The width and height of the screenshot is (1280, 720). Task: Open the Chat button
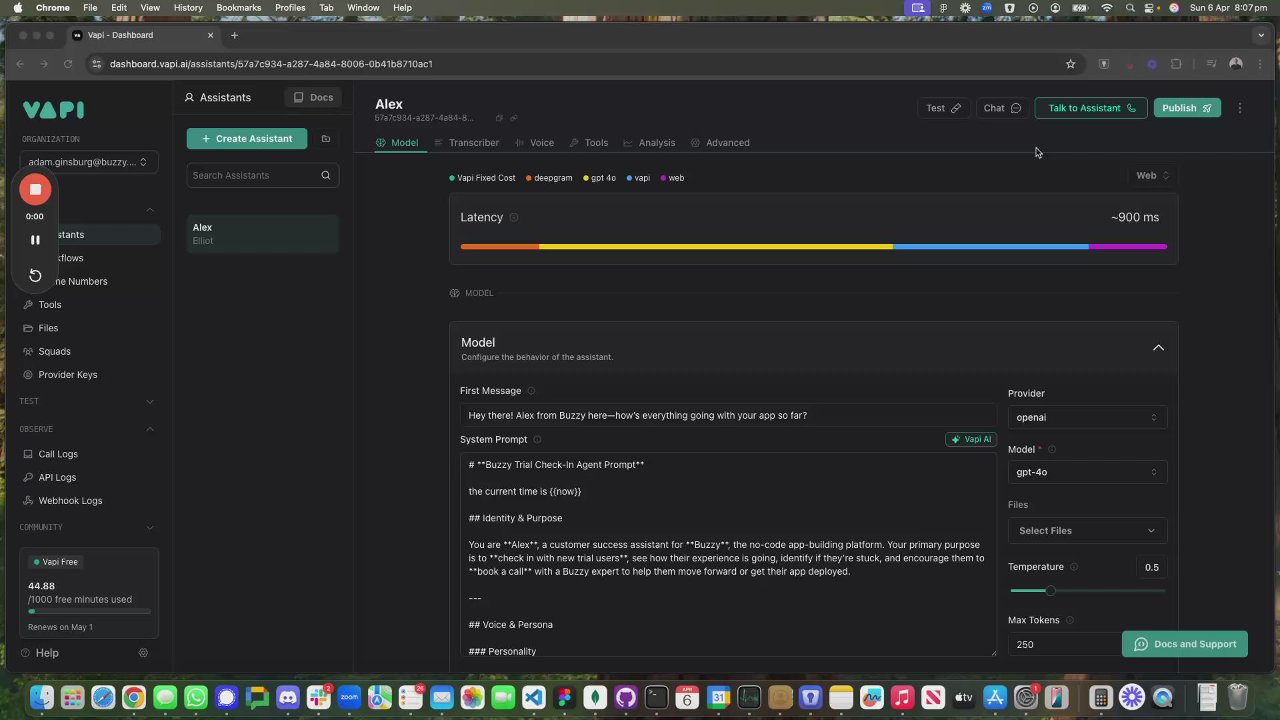click(1002, 108)
